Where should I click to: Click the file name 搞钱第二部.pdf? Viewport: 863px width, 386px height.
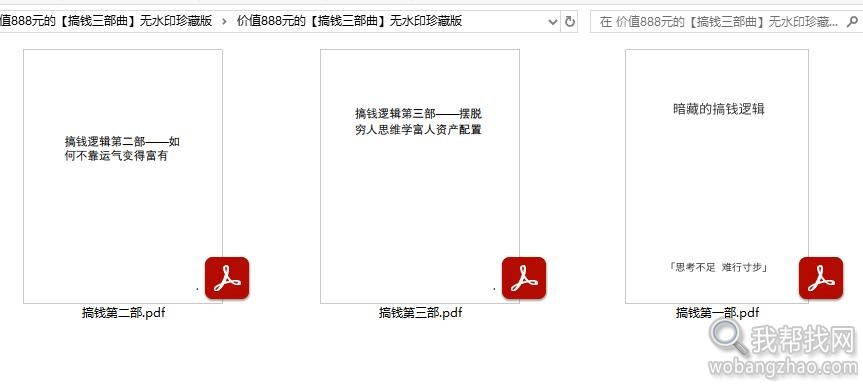click(x=123, y=313)
